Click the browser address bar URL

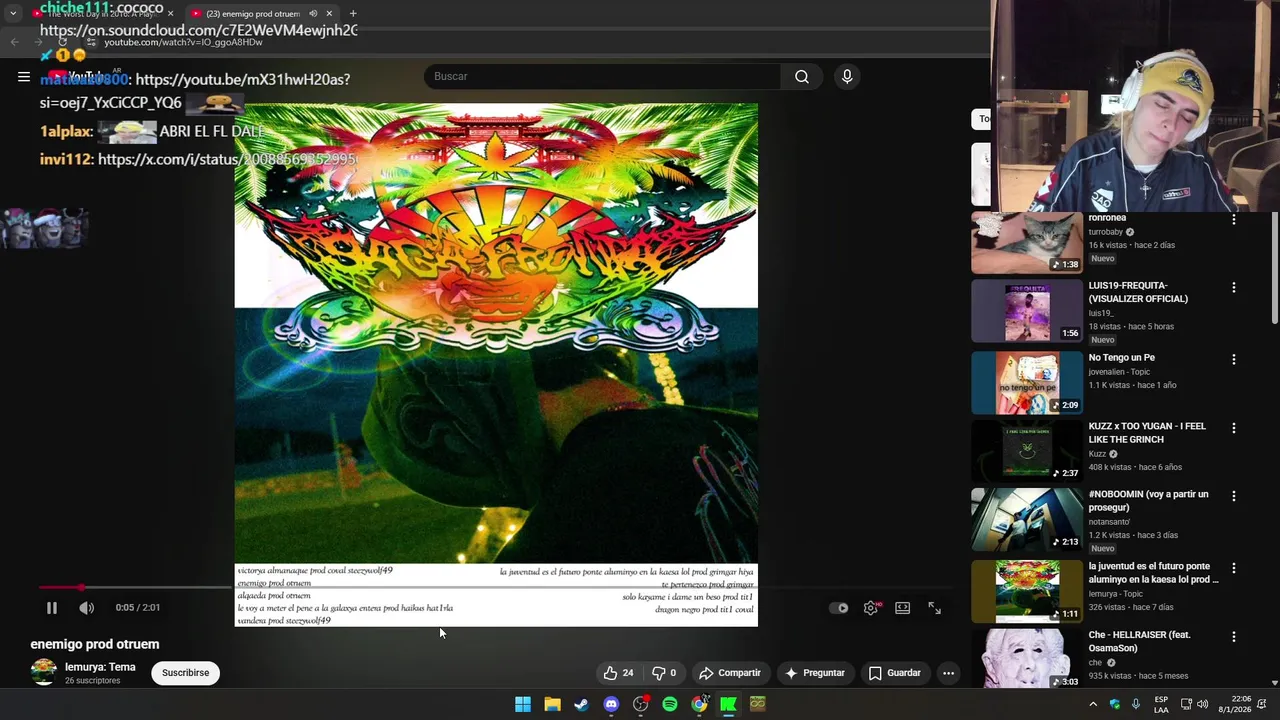pos(184,42)
